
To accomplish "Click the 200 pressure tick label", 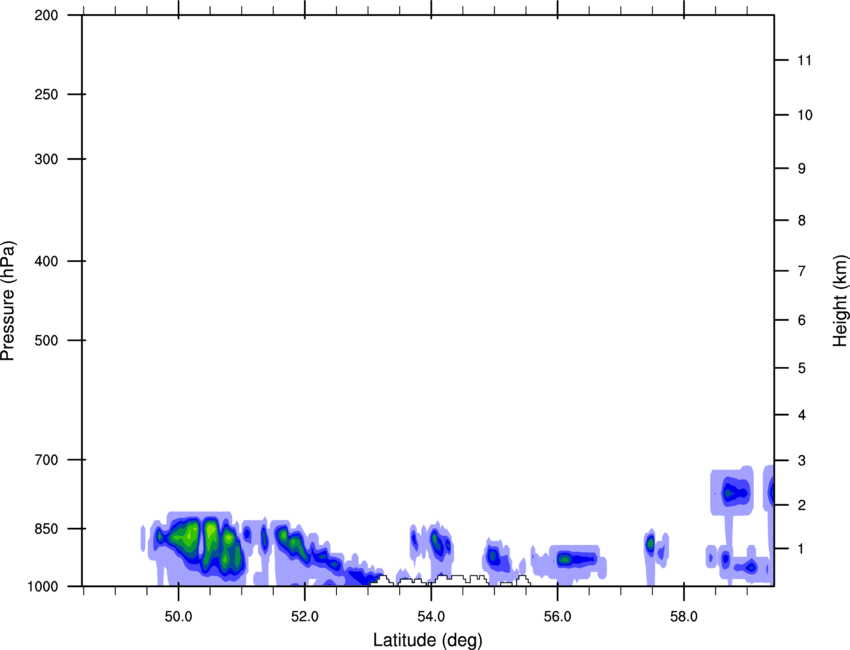I will click(x=46, y=15).
